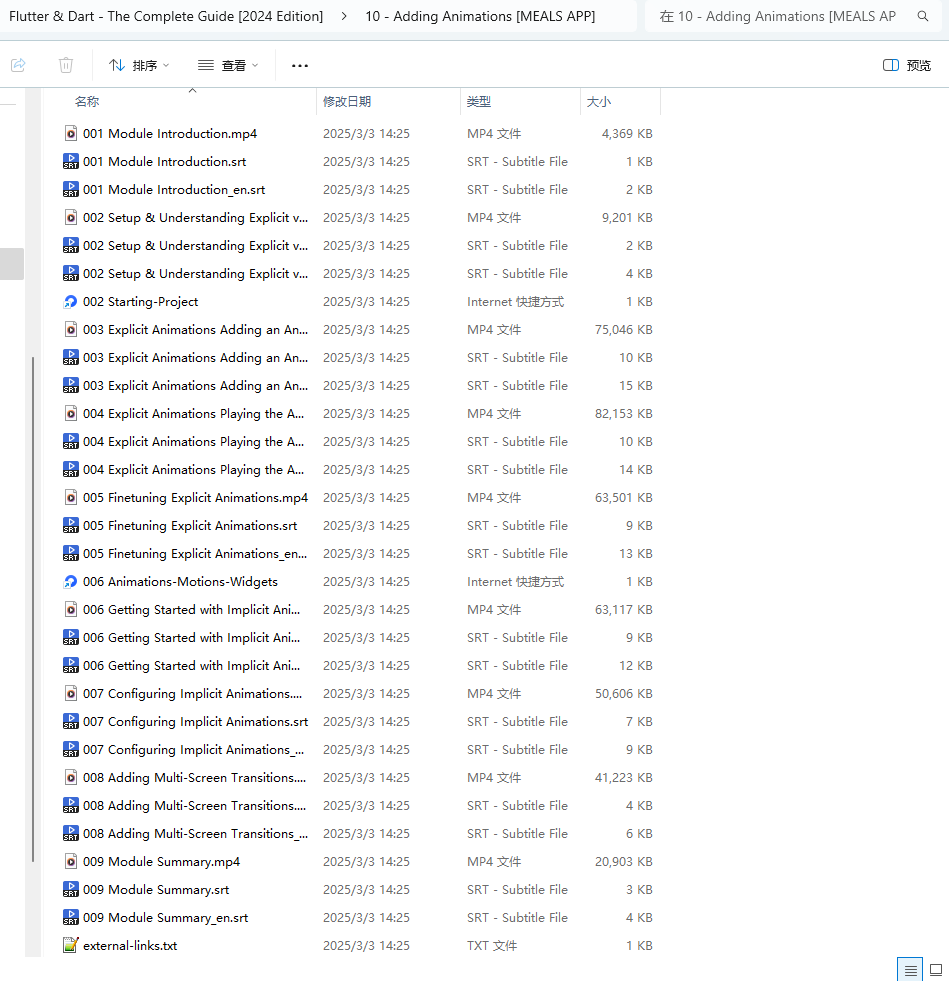Click MP4 icon of 008 Adding Multi-Screen Transitions

(71, 777)
